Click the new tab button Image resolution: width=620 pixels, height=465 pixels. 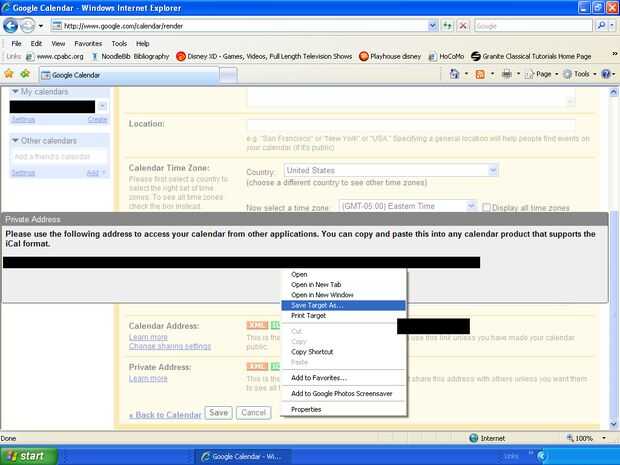[x=228, y=75]
